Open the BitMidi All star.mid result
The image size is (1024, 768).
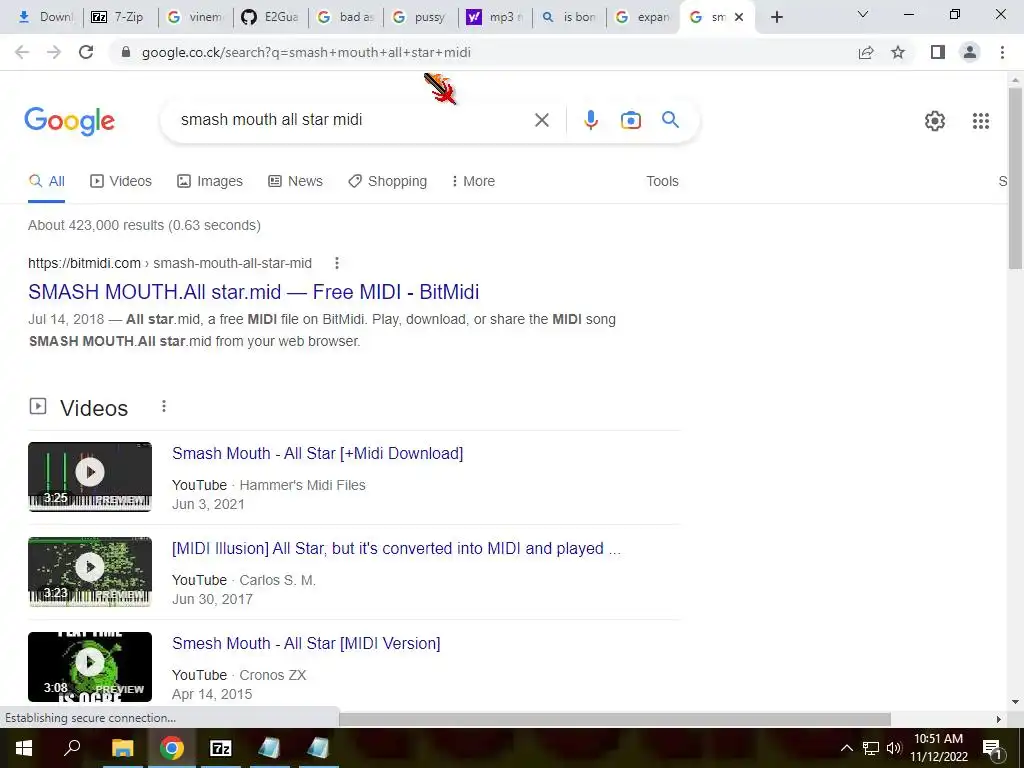click(253, 292)
